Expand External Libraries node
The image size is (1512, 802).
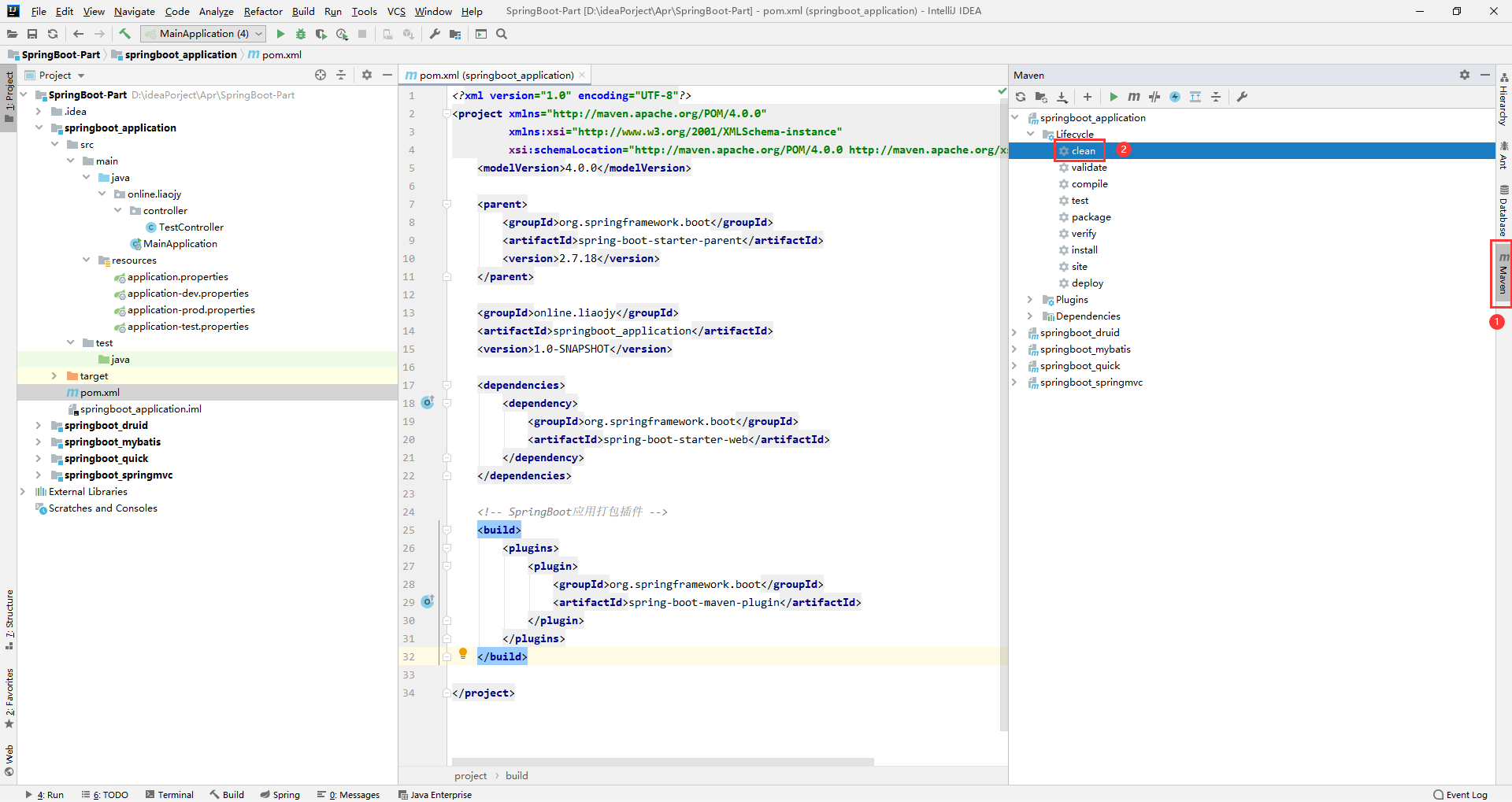click(23, 492)
